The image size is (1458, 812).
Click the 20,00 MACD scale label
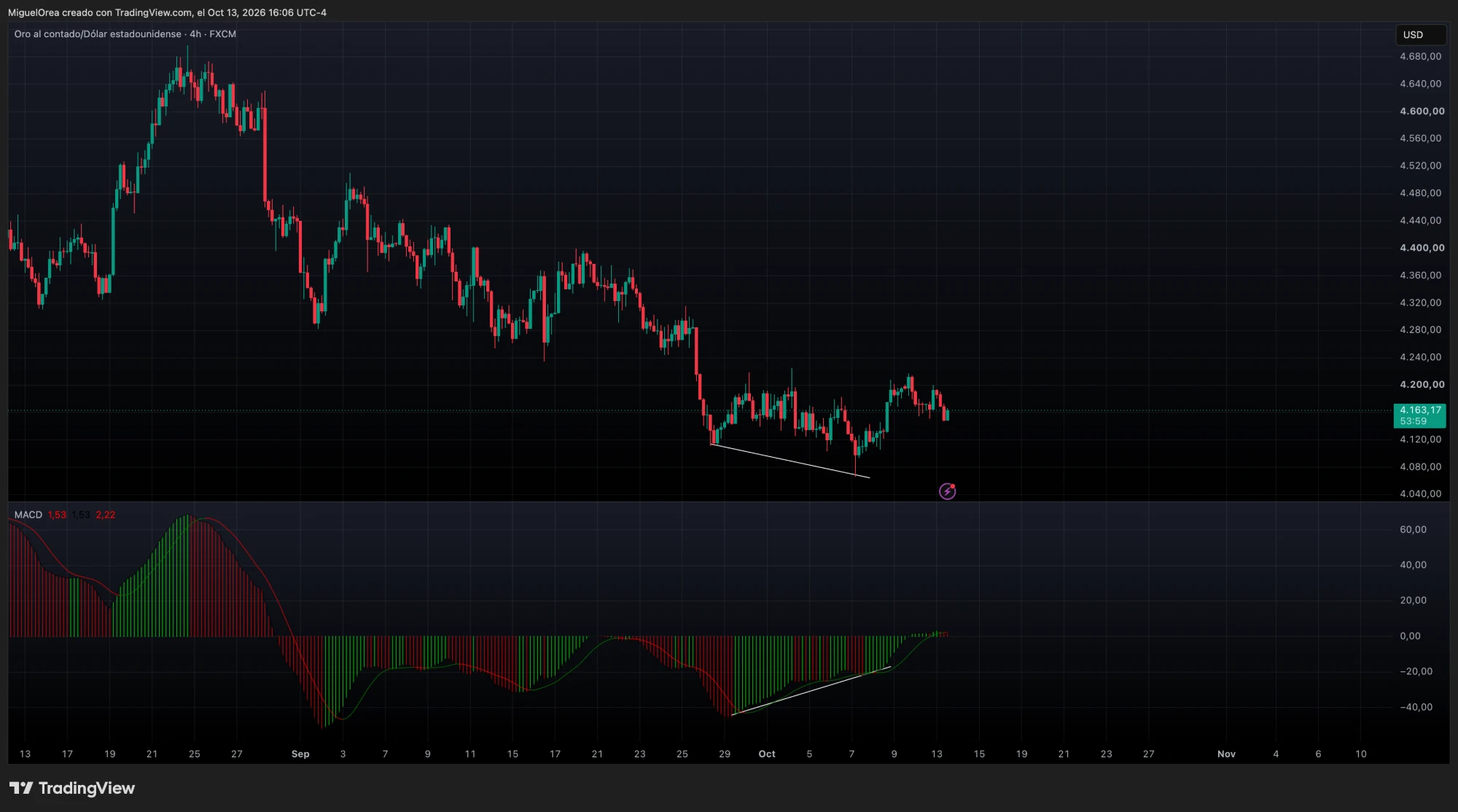[x=1413, y=600]
